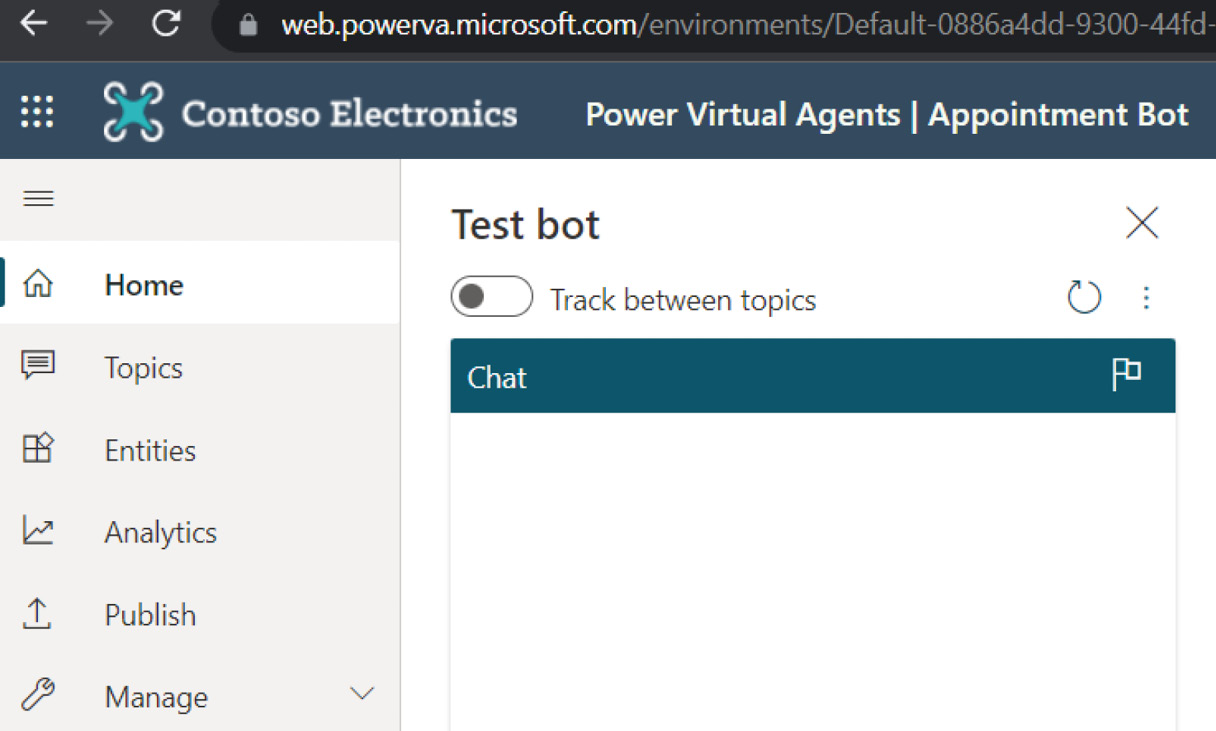The height and width of the screenshot is (731, 1216).
Task: Click the Manage wrench icon
Action: click(38, 694)
